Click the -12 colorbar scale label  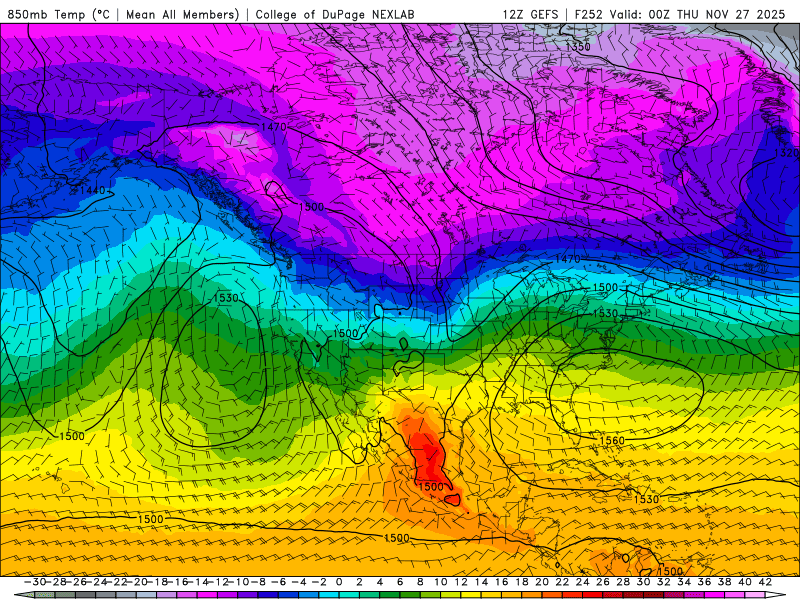219,582
